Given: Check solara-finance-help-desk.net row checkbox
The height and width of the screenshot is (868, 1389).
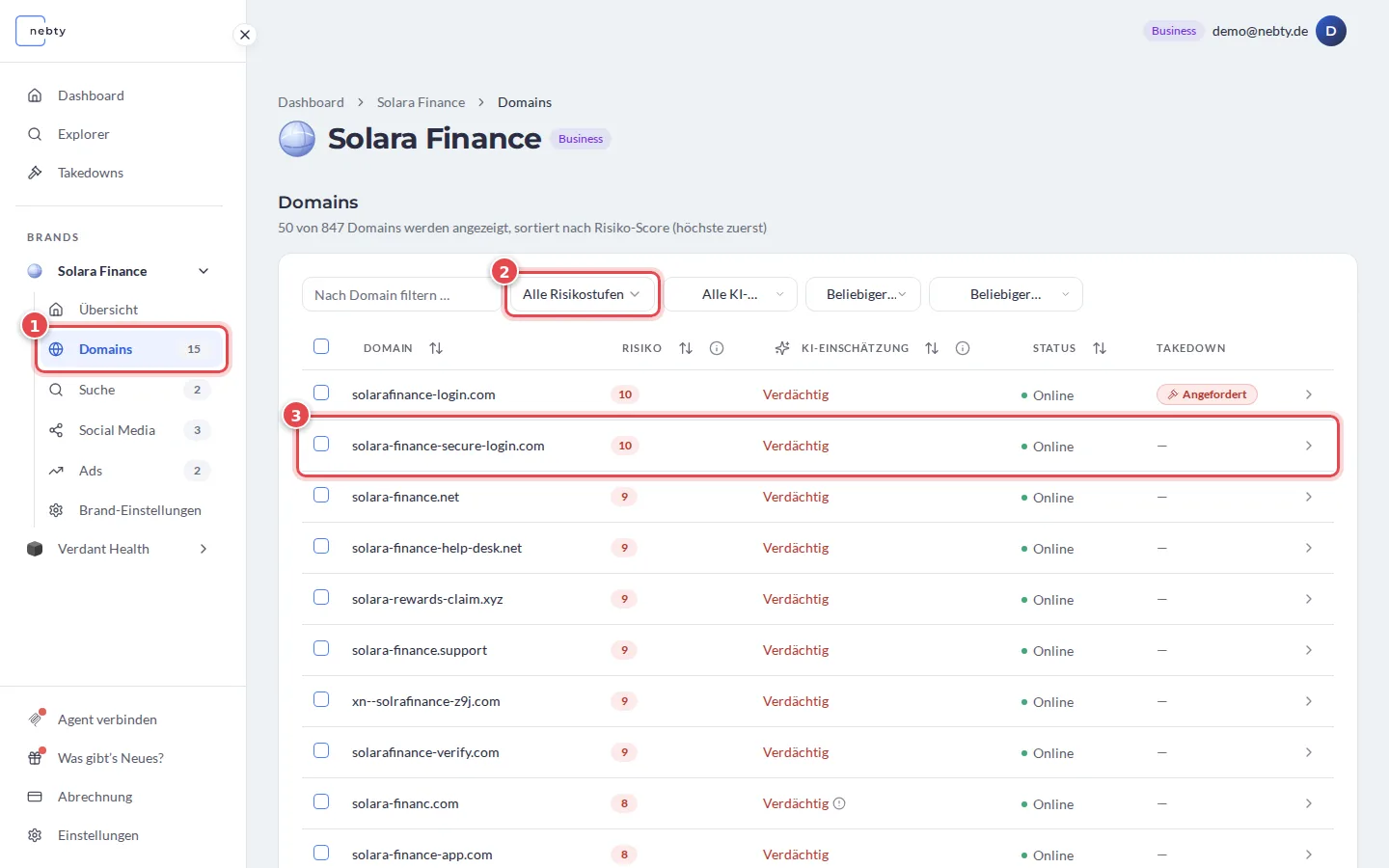Looking at the screenshot, I should tap(321, 546).
